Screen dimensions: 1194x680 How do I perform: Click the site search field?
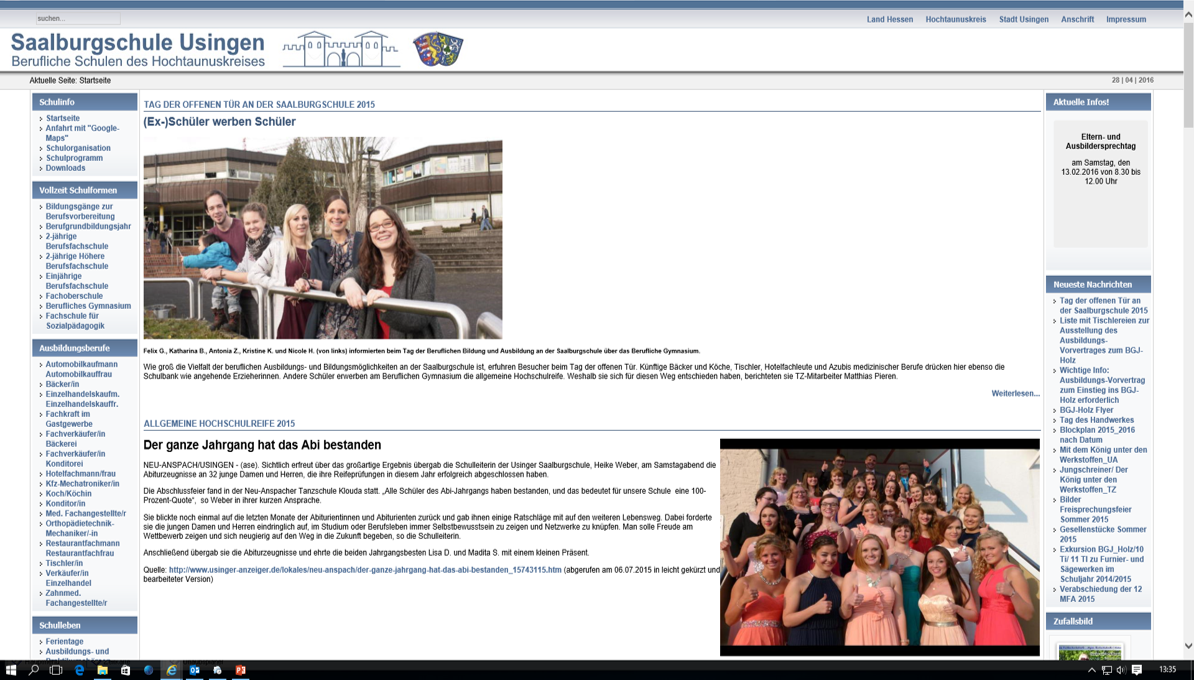coord(78,18)
